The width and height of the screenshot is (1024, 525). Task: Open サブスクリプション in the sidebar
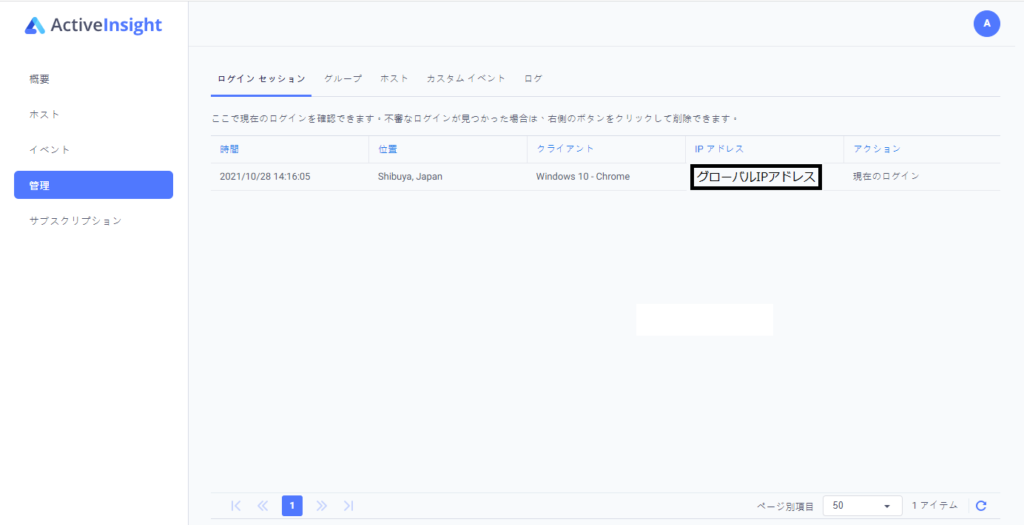pyautogui.click(x=76, y=221)
